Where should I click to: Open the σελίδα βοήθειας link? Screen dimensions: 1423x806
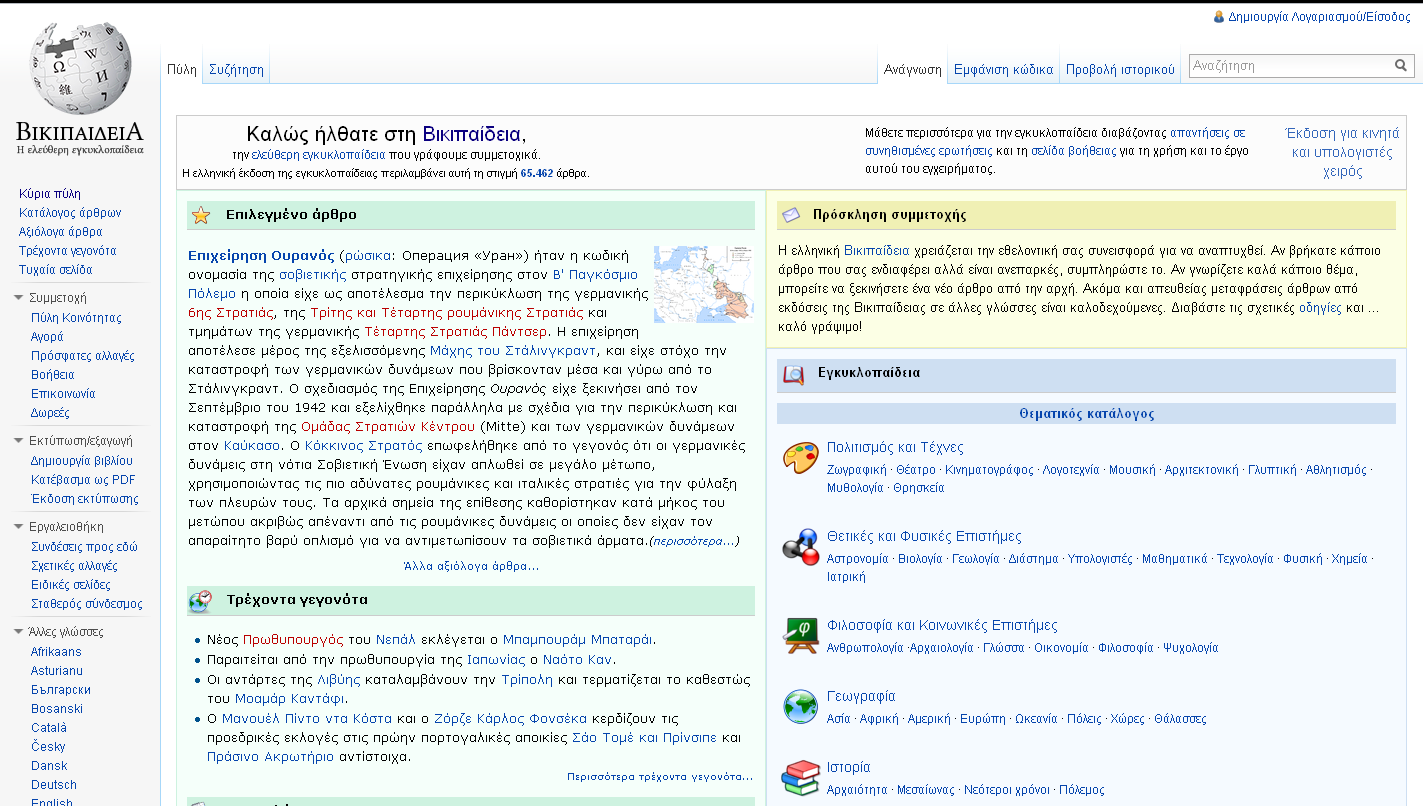1073,151
